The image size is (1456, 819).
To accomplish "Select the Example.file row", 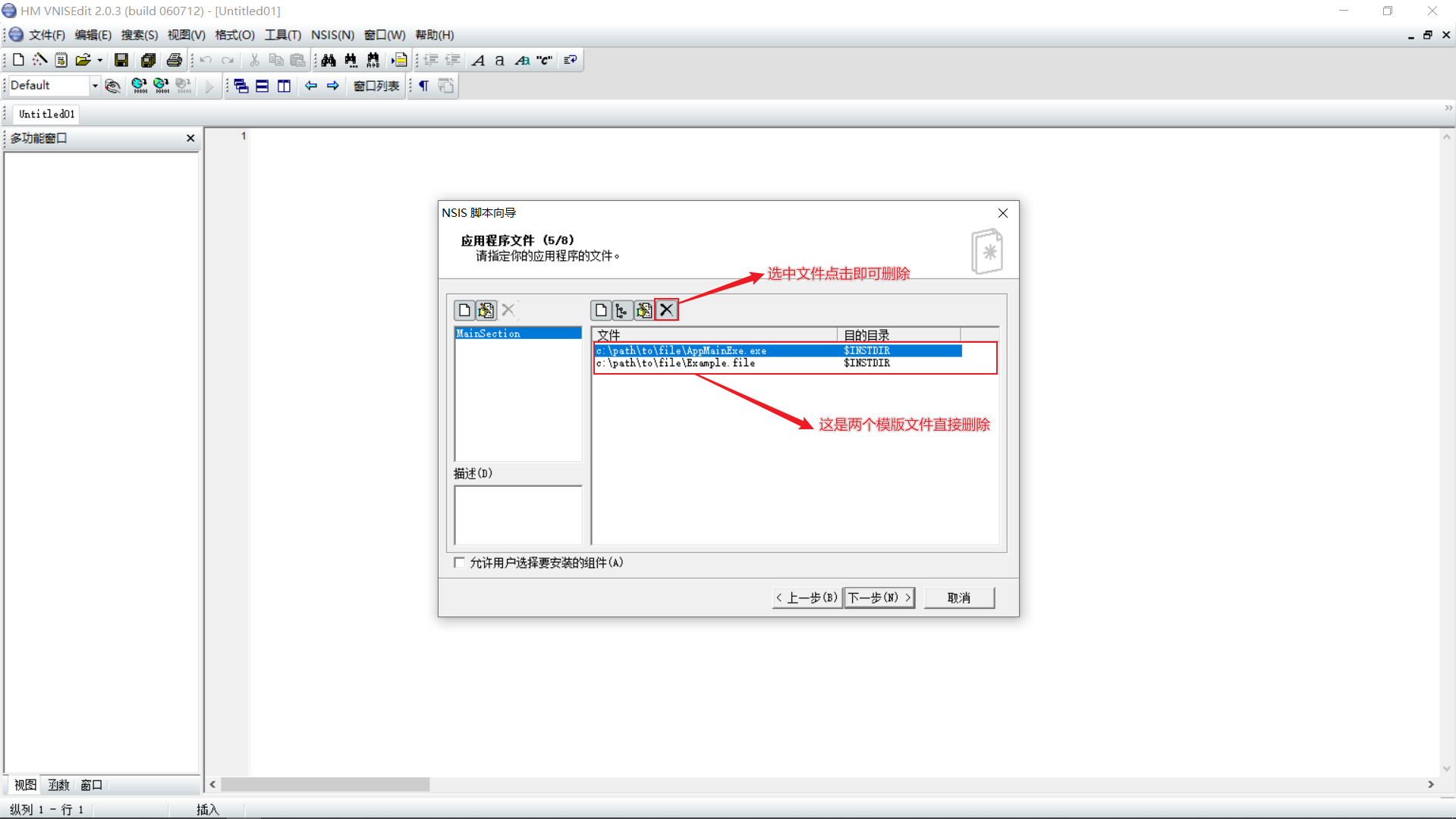I will pos(778,363).
